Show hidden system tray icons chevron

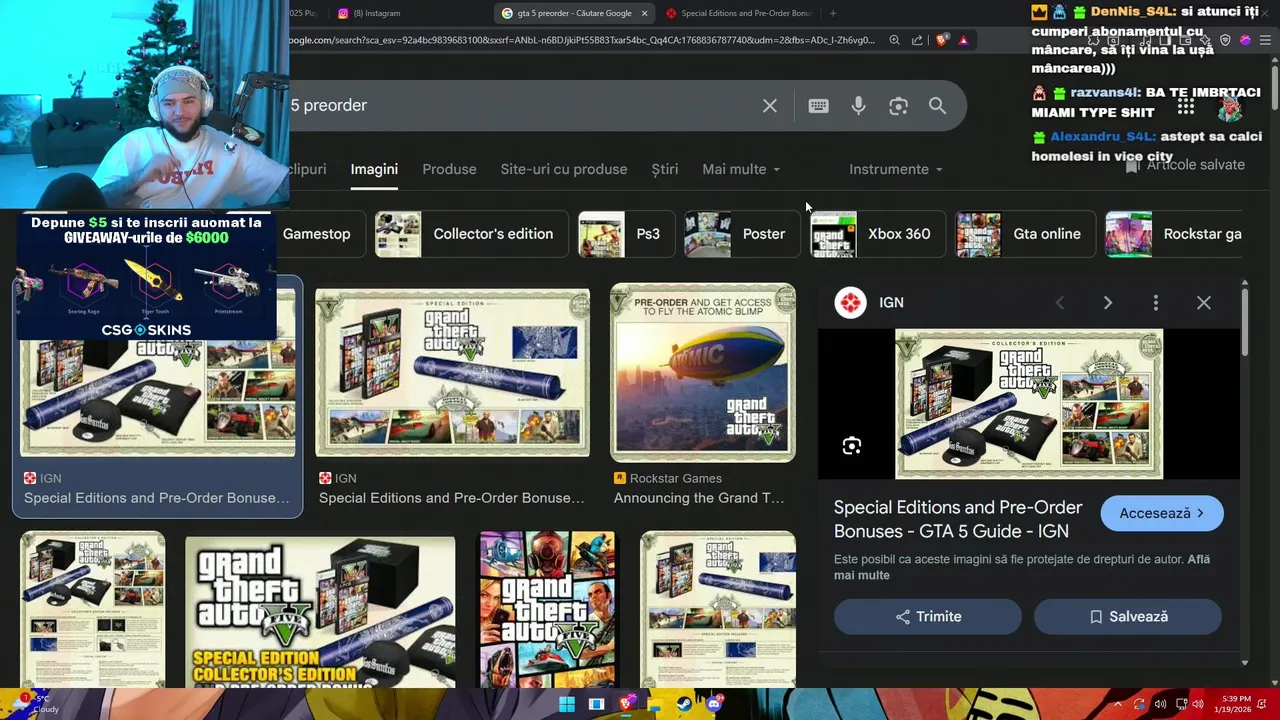pos(1117,704)
